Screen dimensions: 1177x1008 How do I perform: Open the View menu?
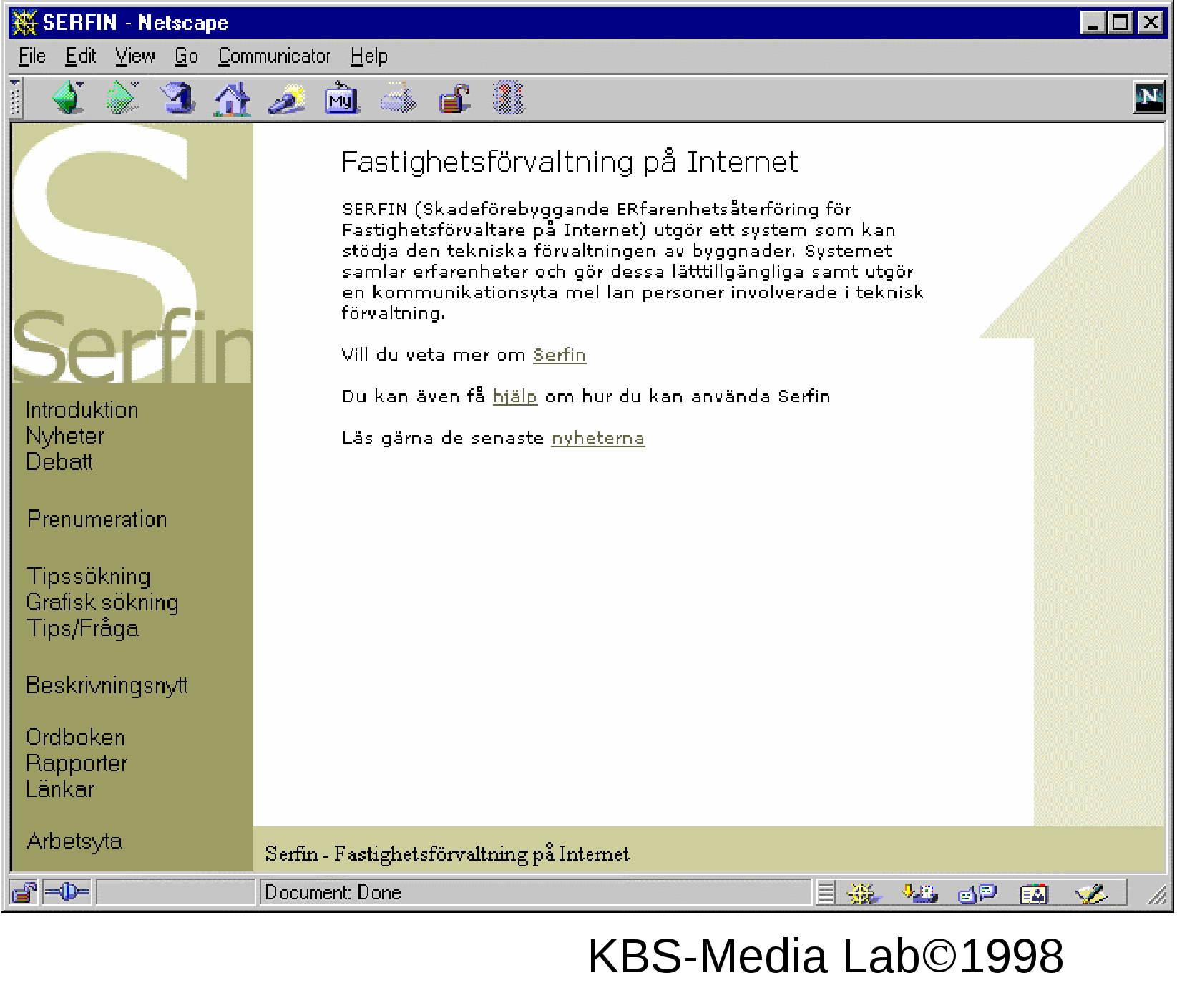point(135,56)
